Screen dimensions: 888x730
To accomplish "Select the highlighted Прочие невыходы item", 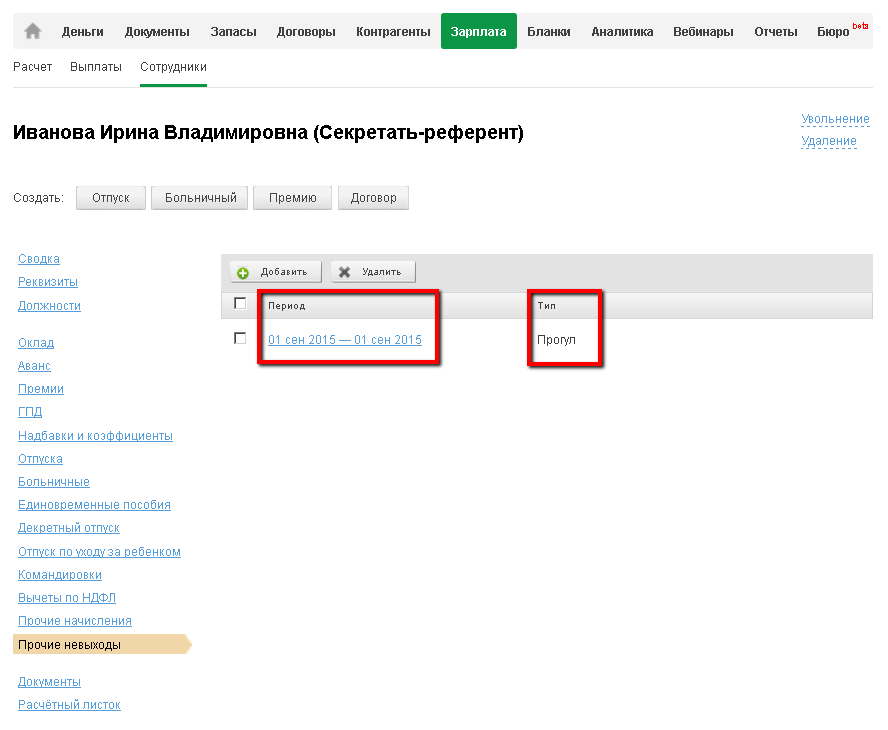I will [102, 644].
